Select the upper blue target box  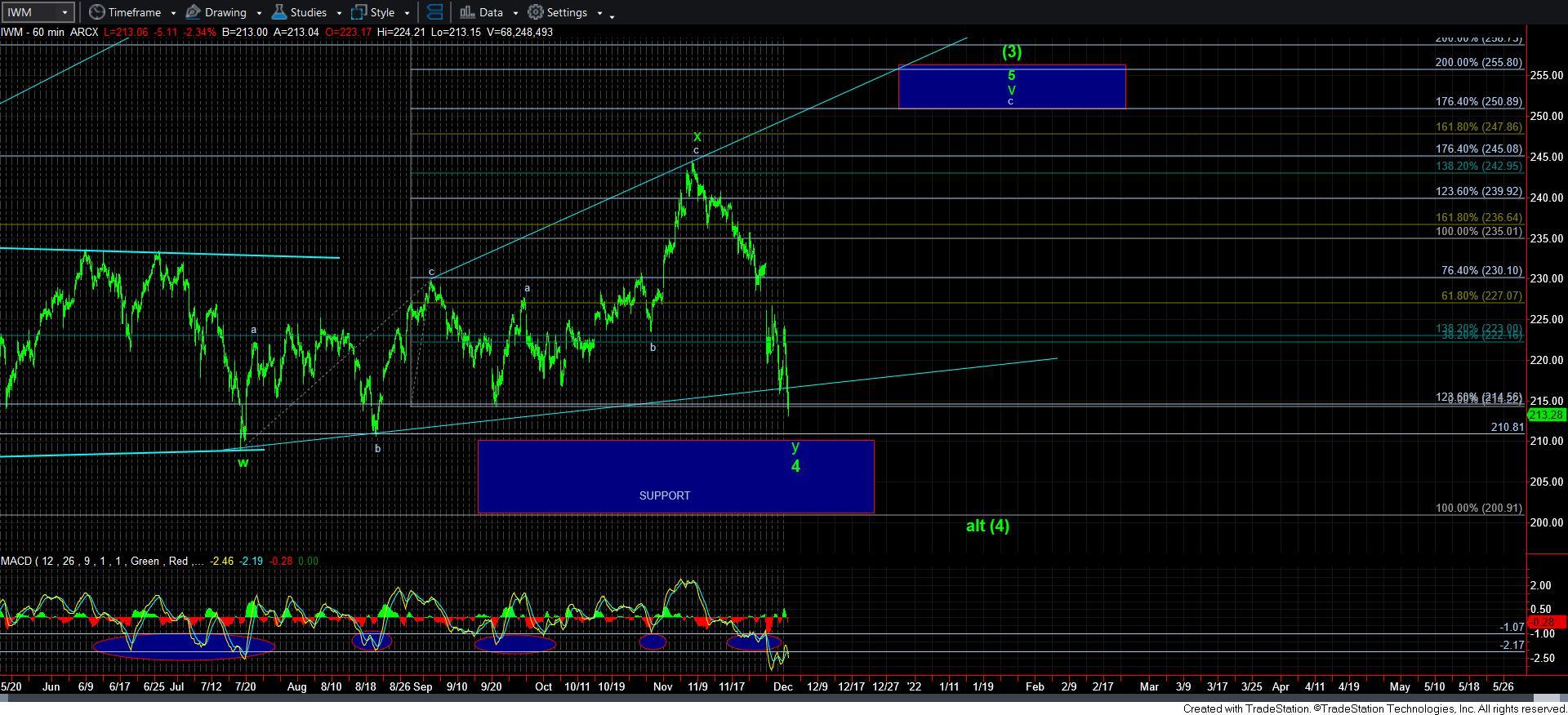coord(1011,87)
